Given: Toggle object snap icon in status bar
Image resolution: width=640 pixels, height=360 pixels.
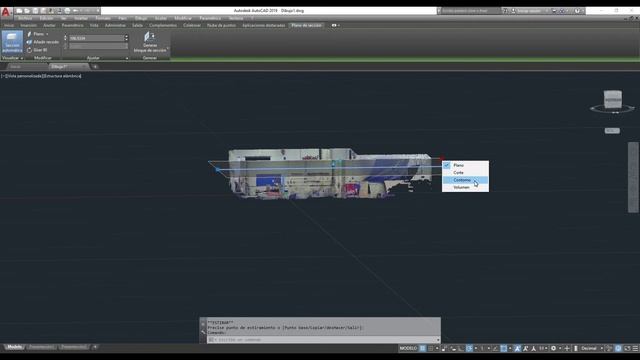Looking at the screenshot, I should tap(504, 348).
